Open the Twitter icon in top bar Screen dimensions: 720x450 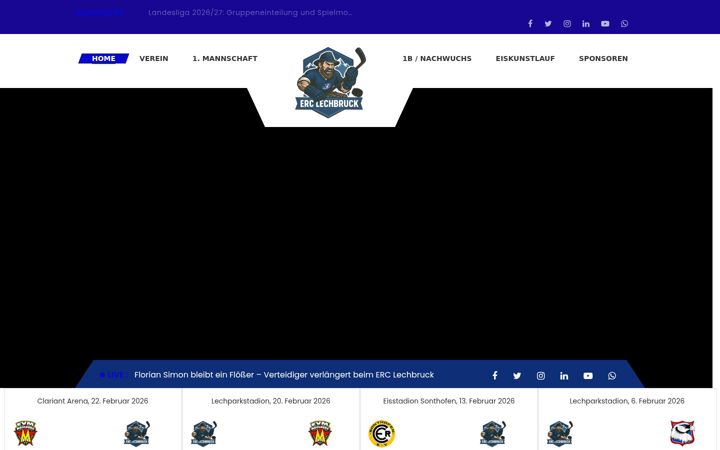[x=548, y=23]
